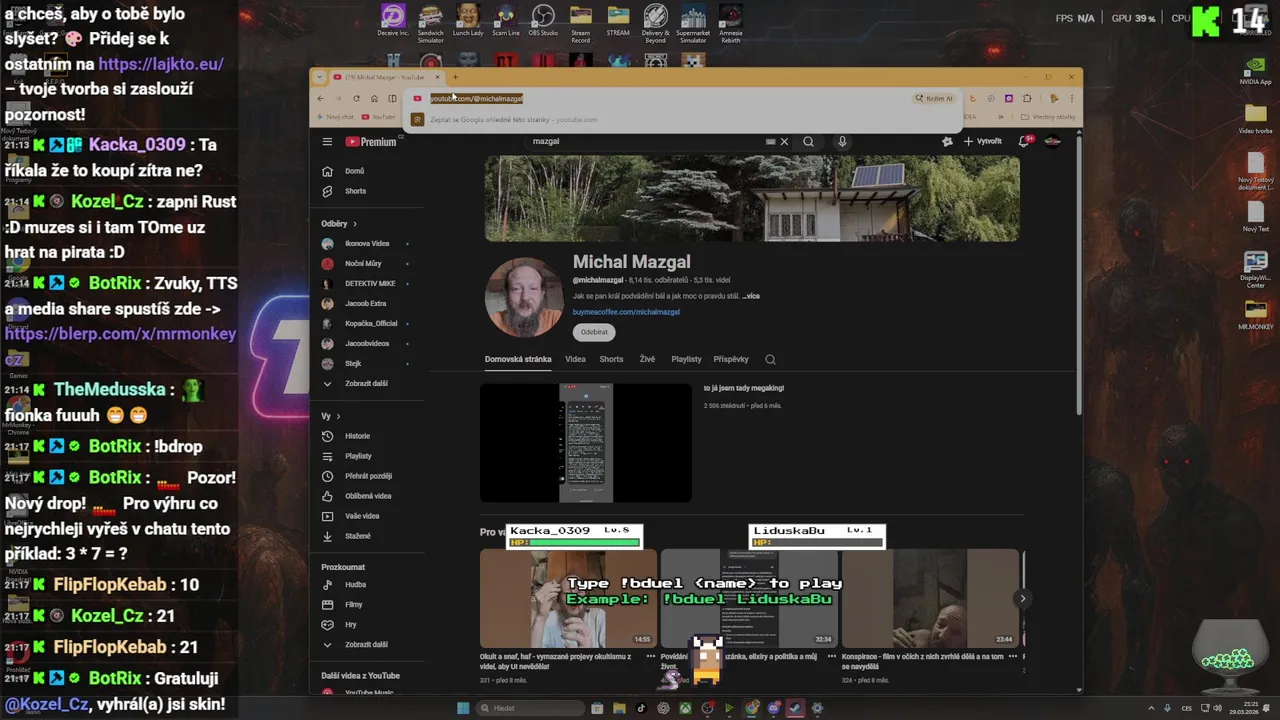
Task: Open Supermarket Simulator desktop shortcut
Action: [x=693, y=24]
